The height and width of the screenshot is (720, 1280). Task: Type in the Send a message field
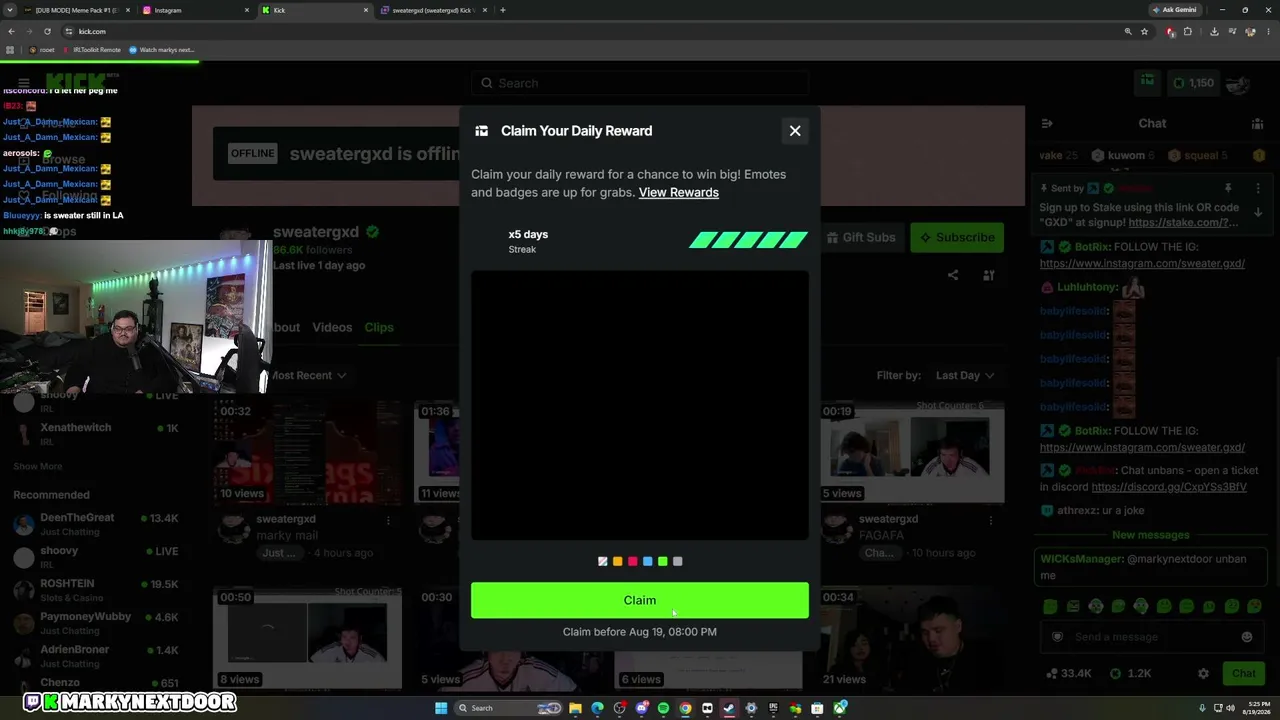[1150, 637]
